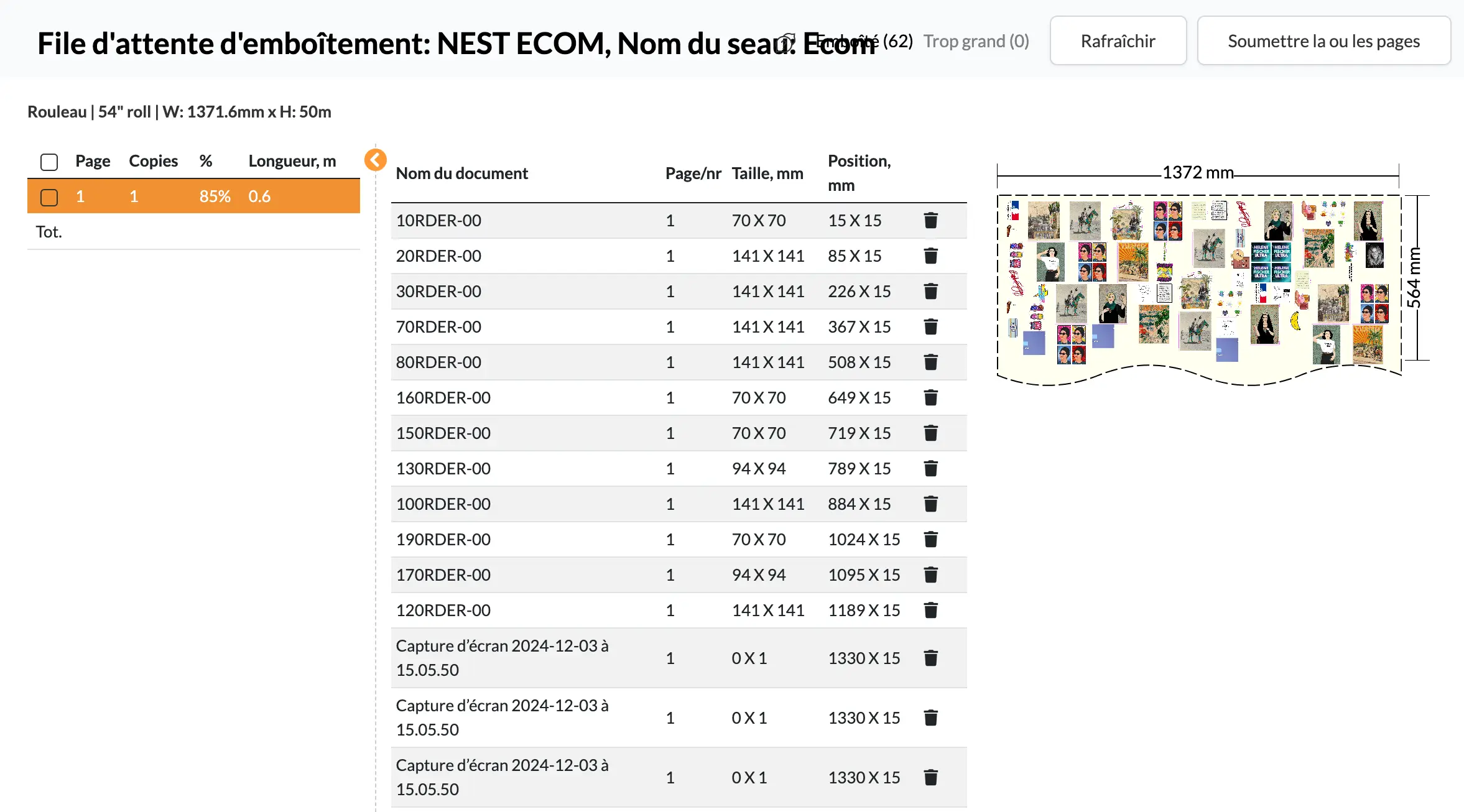The image size is (1464, 812).
Task: Delete the first Capture d'écran row
Action: click(x=930, y=658)
